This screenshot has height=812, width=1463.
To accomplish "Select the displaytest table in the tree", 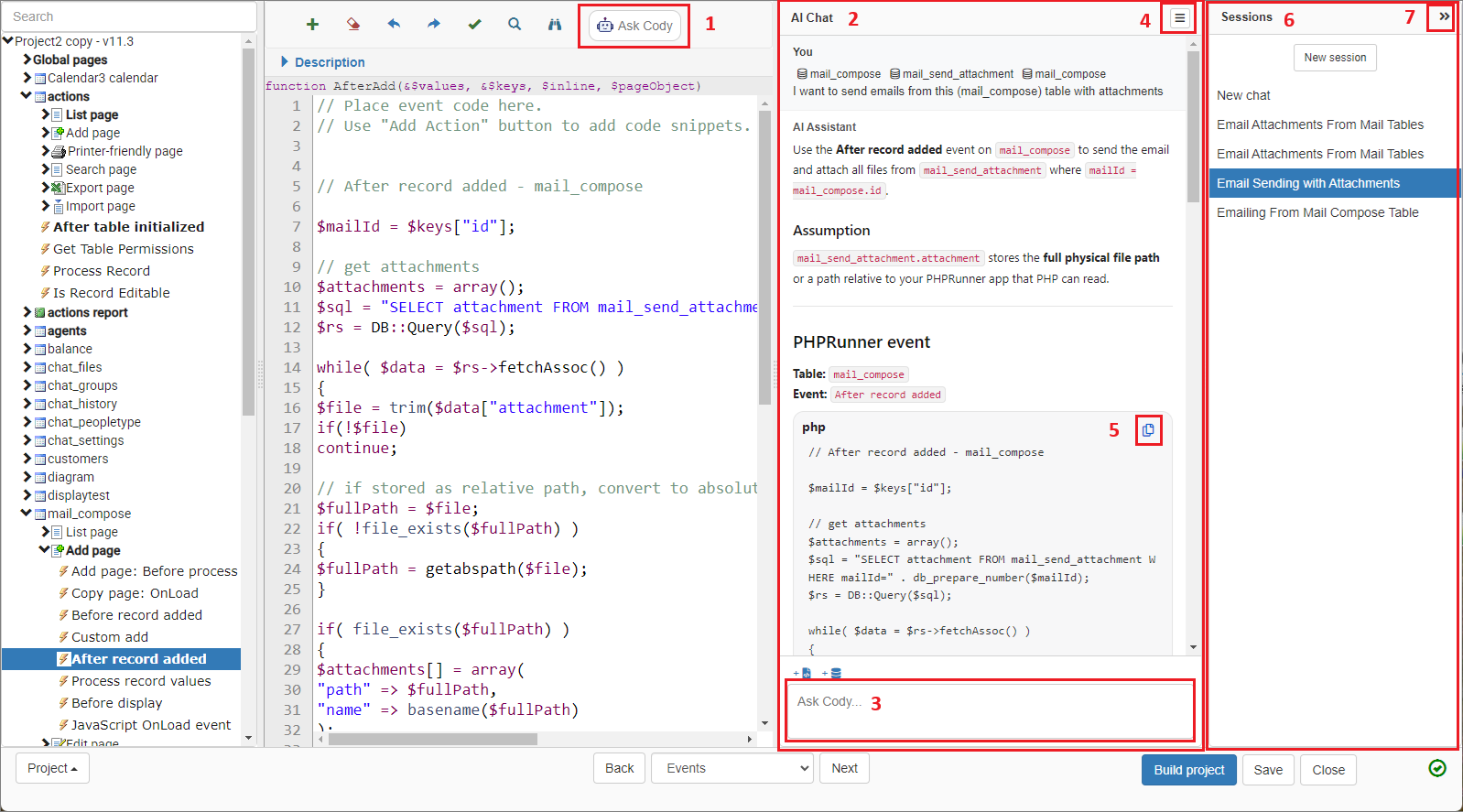I will 79,495.
